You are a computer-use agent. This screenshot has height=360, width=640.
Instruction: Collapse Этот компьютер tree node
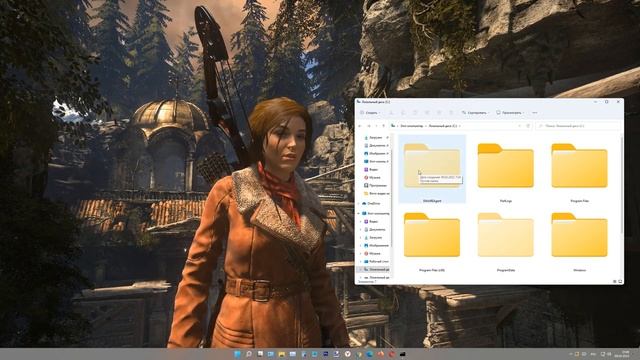[x=359, y=213]
